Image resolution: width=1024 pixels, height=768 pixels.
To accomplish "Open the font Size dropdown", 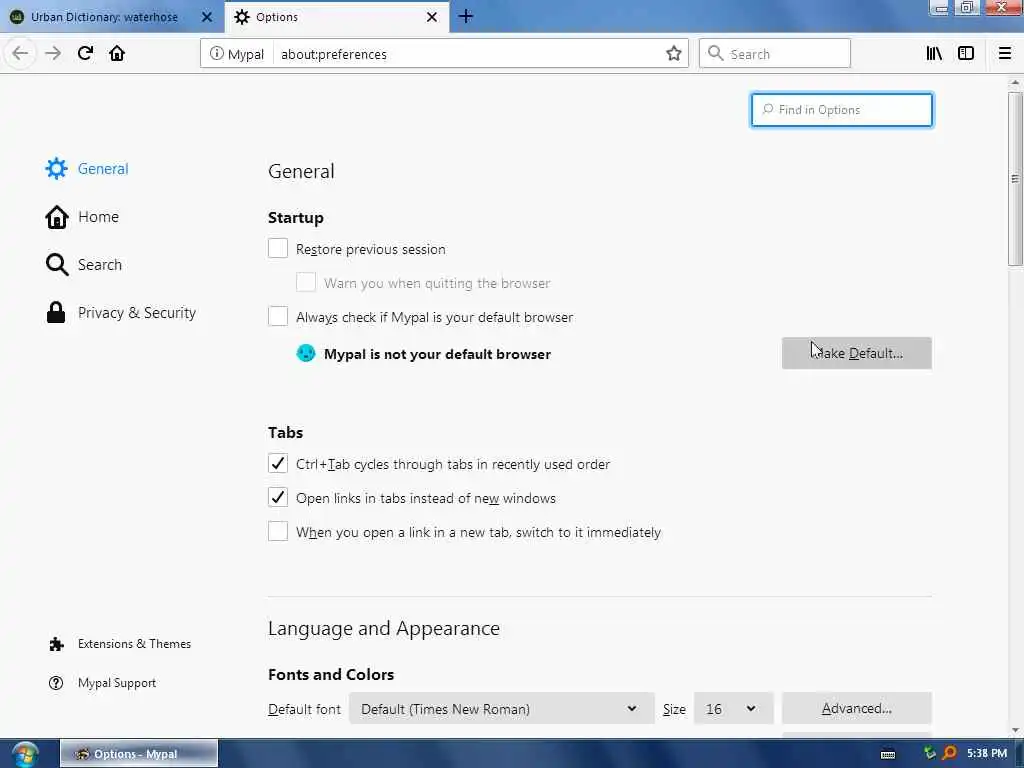I will click(733, 709).
